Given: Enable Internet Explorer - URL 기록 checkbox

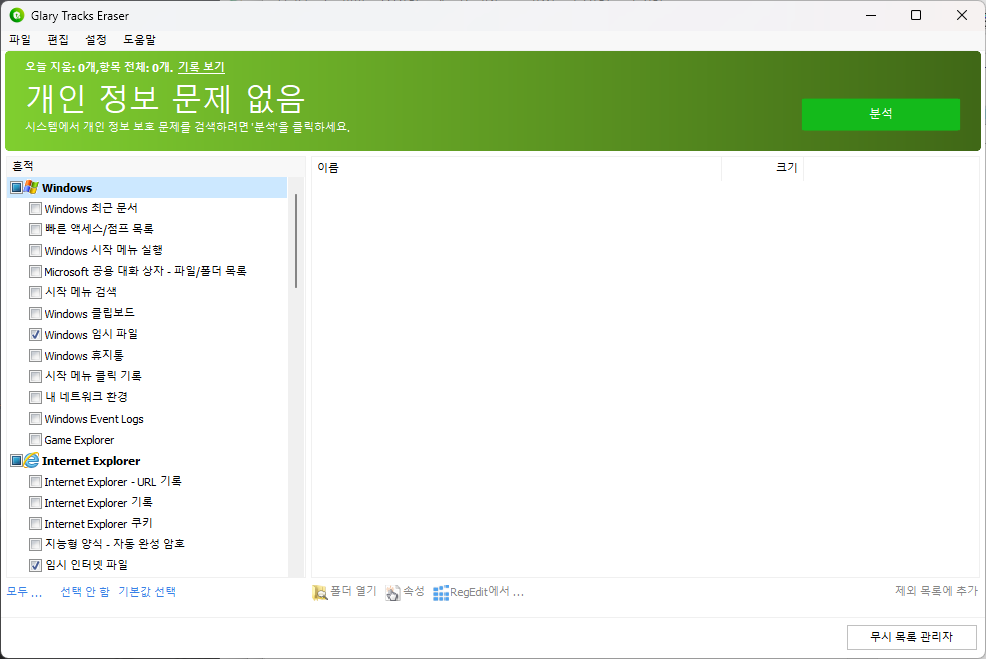Looking at the screenshot, I should 35,482.
